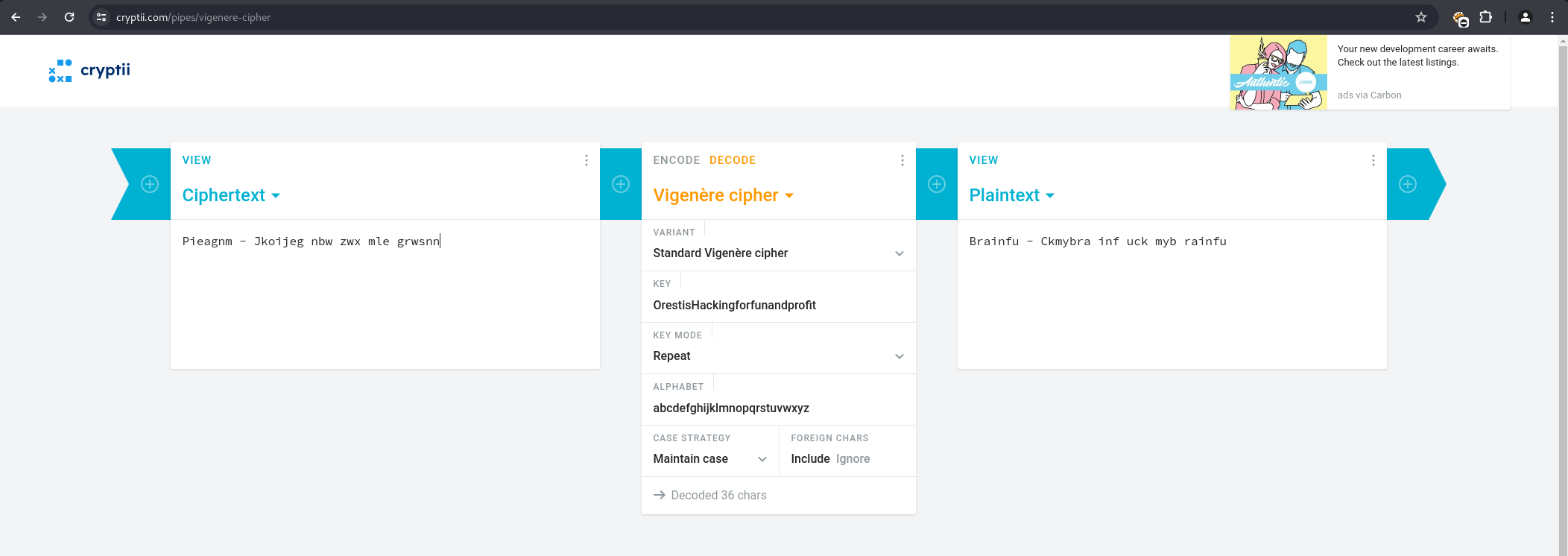The height and width of the screenshot is (556, 1568).
Task: Add a brick after the Plaintext view
Action: pyautogui.click(x=1408, y=184)
